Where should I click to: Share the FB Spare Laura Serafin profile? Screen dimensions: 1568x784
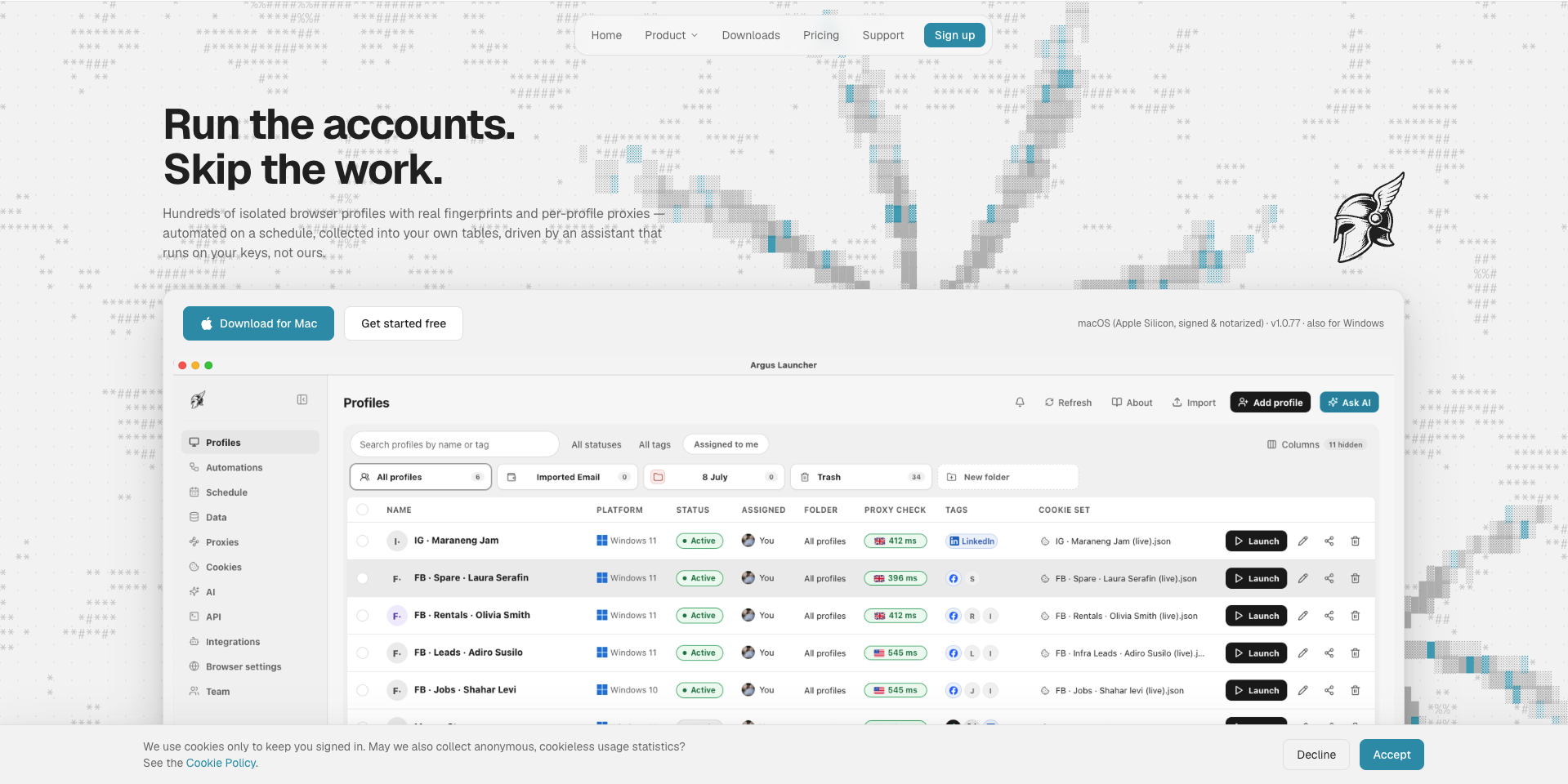click(x=1329, y=578)
